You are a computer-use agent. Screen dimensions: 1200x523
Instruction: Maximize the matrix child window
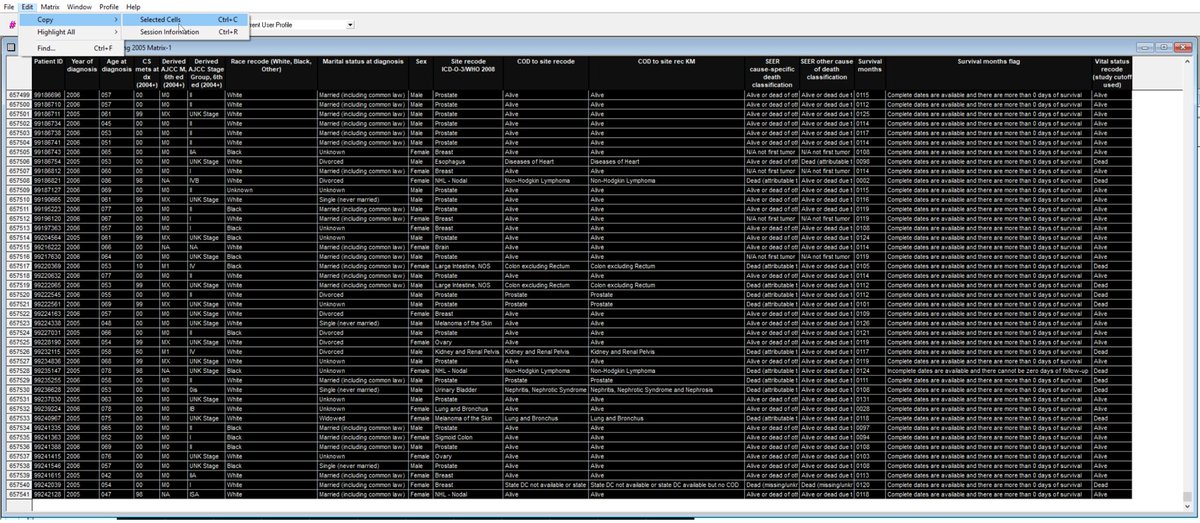click(x=1164, y=46)
